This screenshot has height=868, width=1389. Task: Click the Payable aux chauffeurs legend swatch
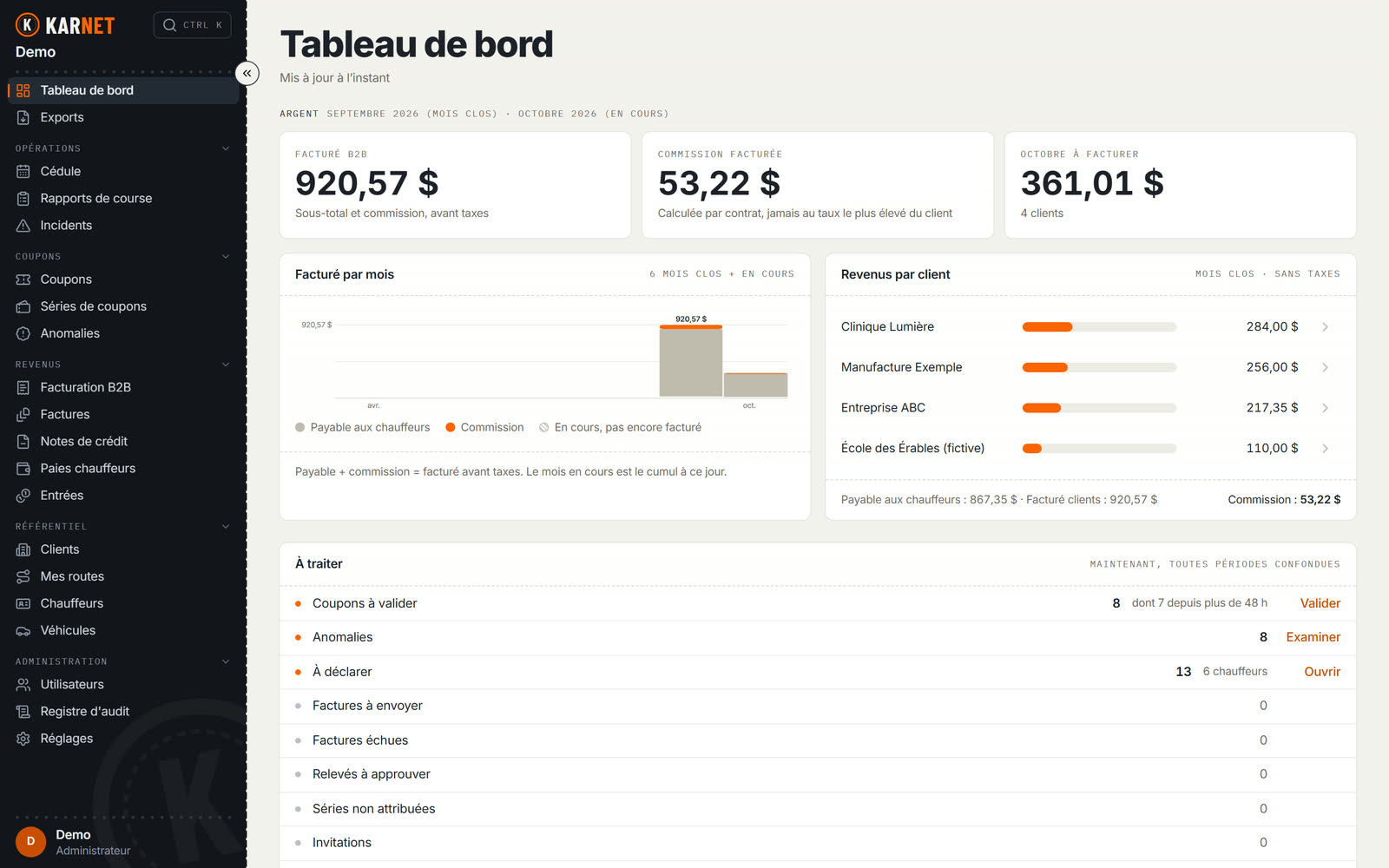coord(300,427)
